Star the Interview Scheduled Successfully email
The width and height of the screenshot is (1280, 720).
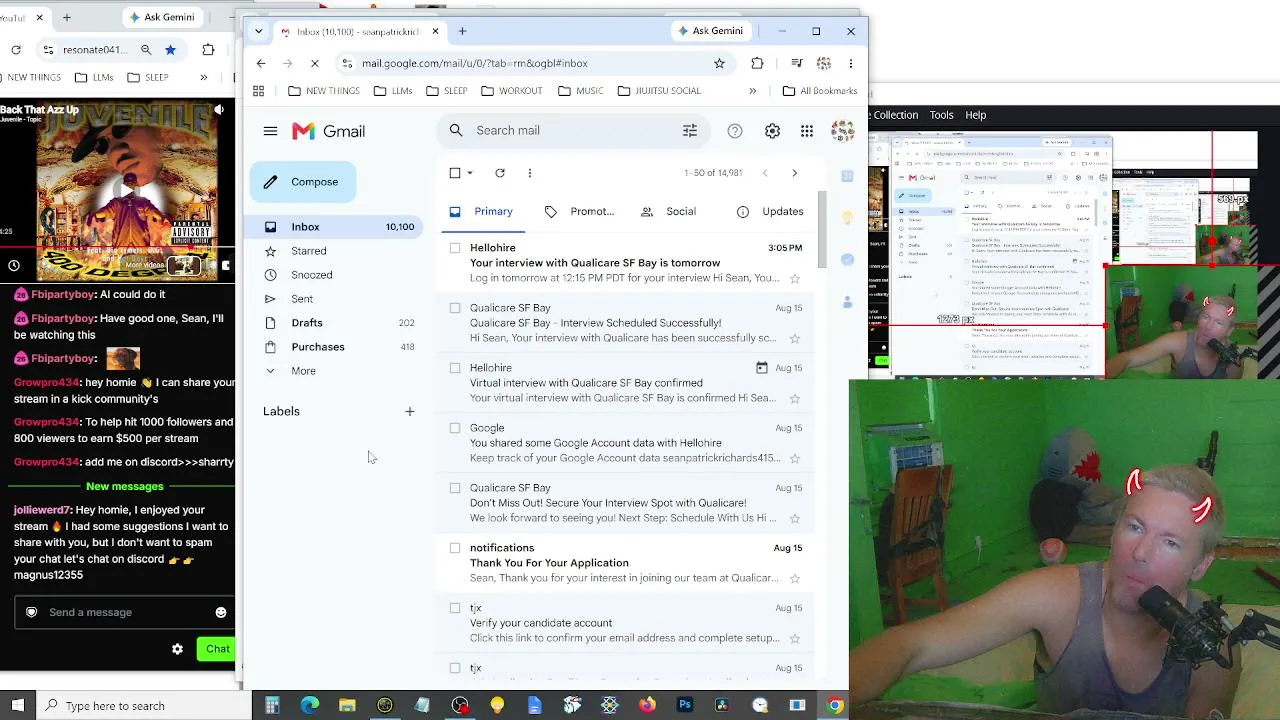tap(795, 338)
